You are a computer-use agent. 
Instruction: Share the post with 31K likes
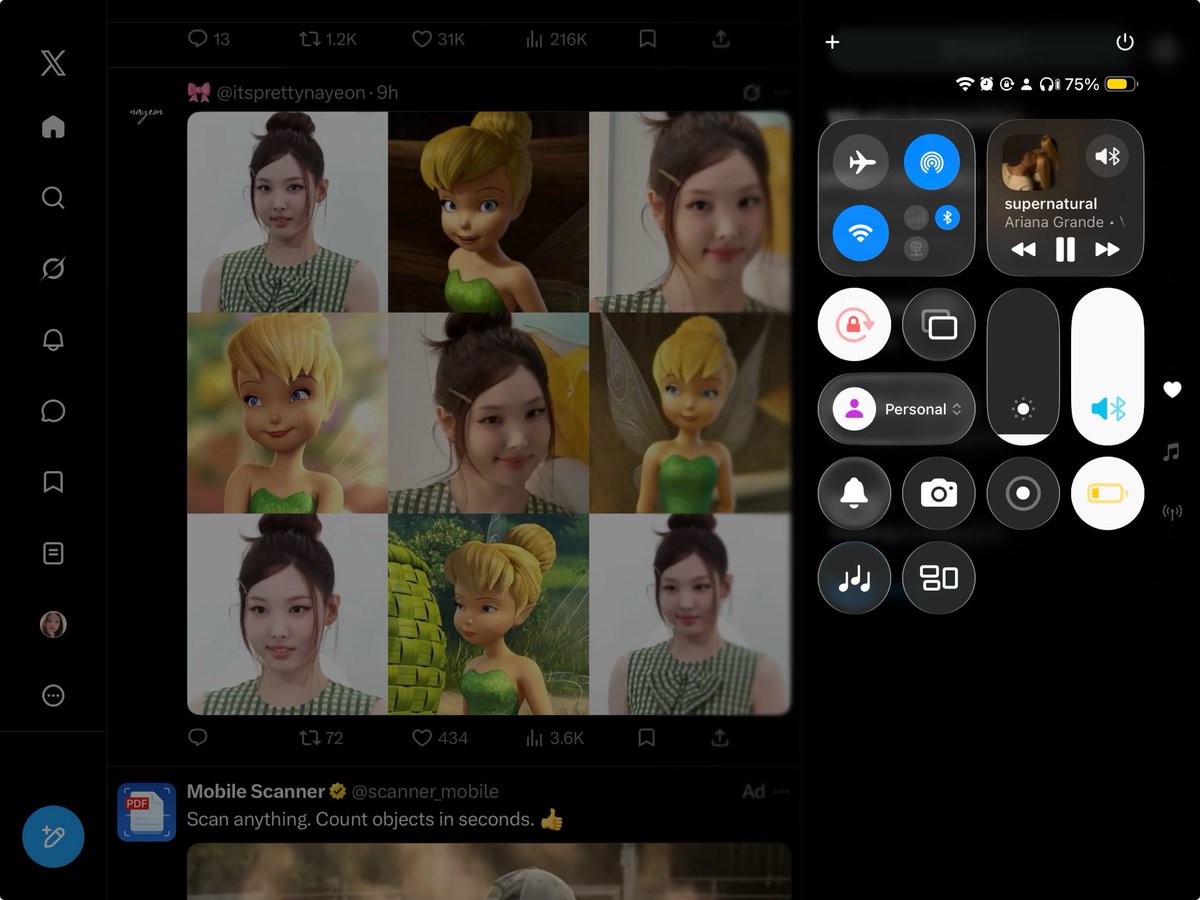coord(719,39)
